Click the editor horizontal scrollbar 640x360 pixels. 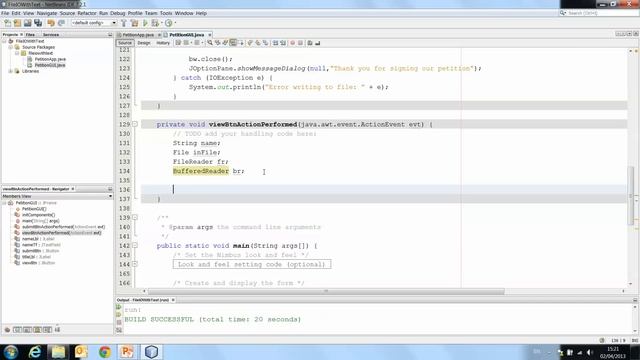click(x=326, y=291)
